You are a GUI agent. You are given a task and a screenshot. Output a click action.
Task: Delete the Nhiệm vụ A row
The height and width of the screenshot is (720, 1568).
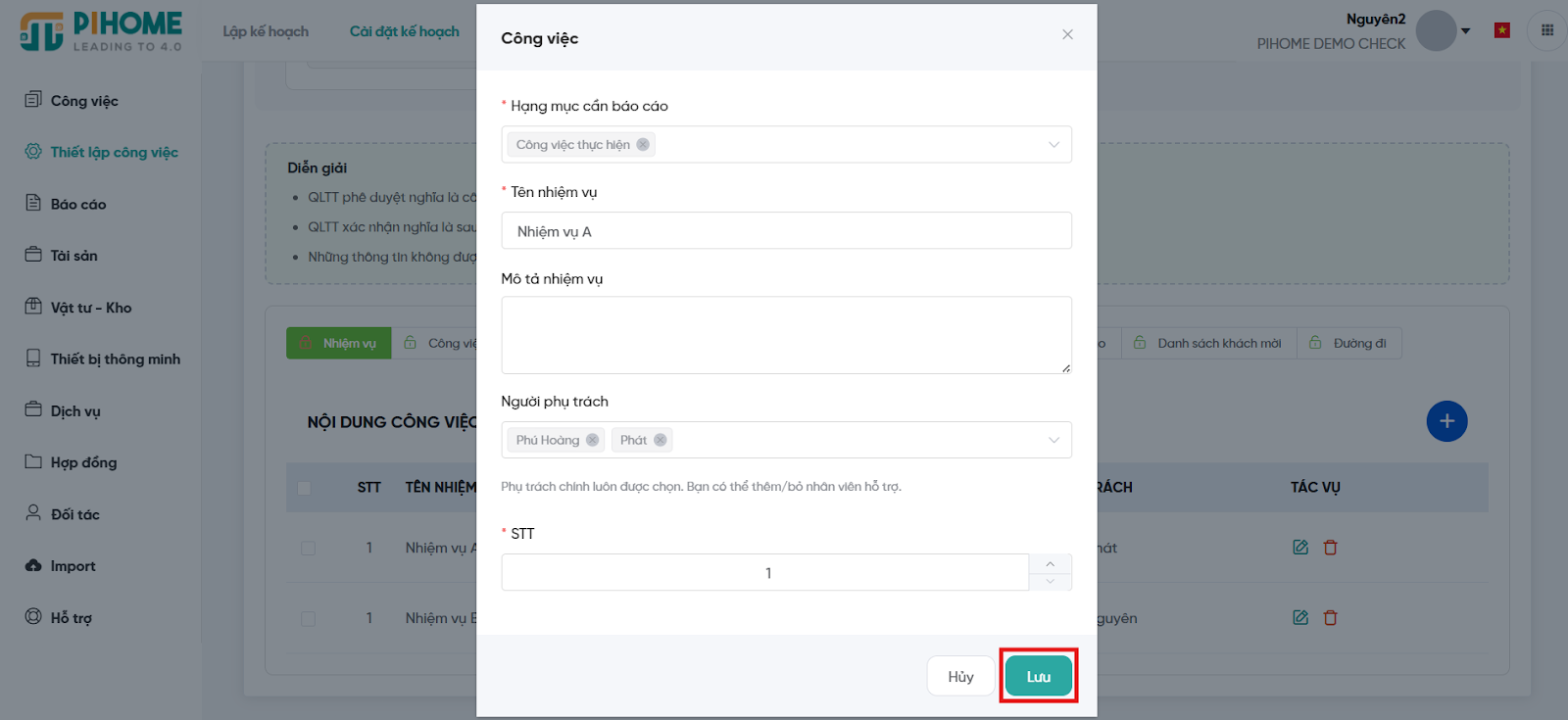pyautogui.click(x=1331, y=548)
